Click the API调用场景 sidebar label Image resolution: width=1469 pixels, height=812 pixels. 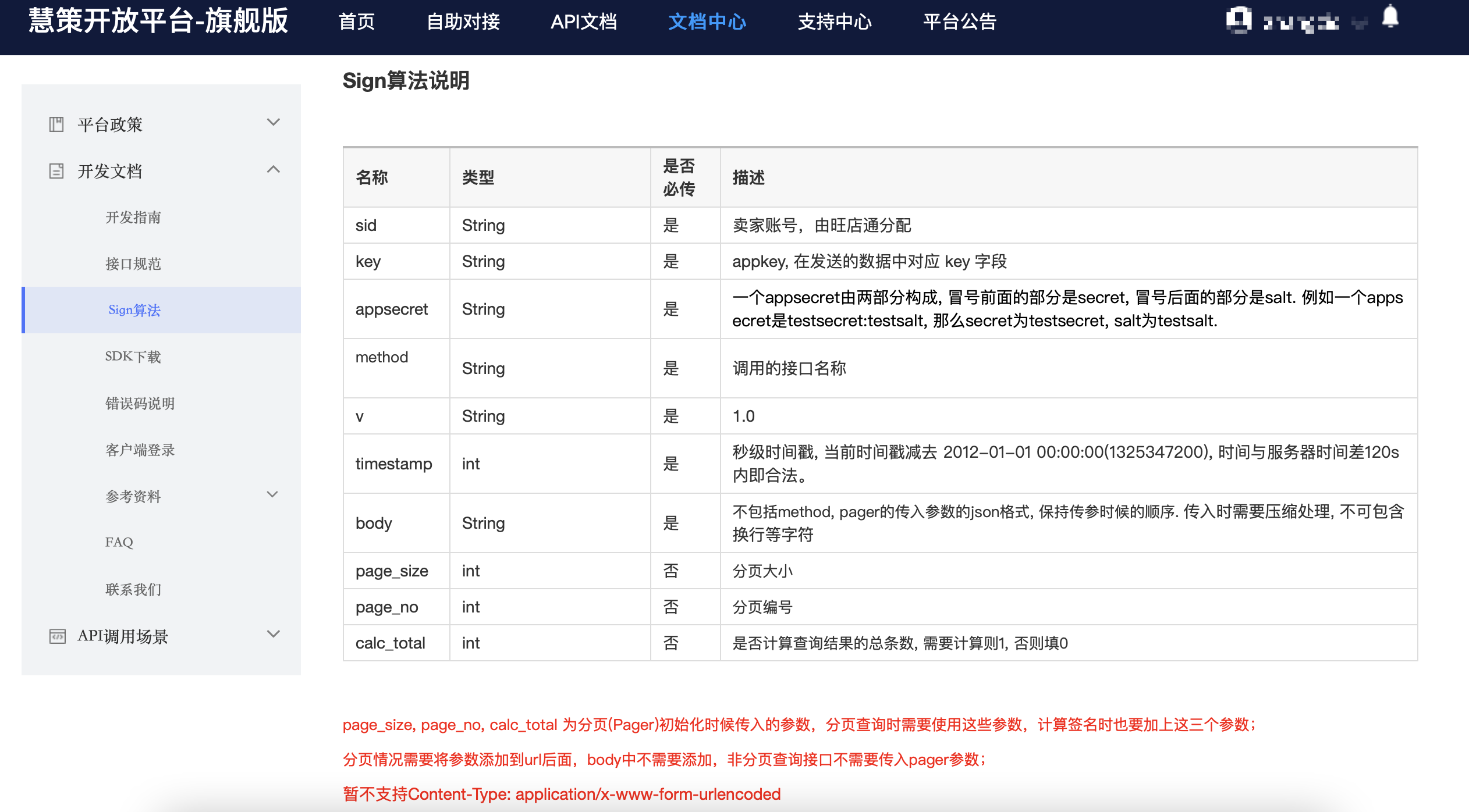tap(123, 636)
